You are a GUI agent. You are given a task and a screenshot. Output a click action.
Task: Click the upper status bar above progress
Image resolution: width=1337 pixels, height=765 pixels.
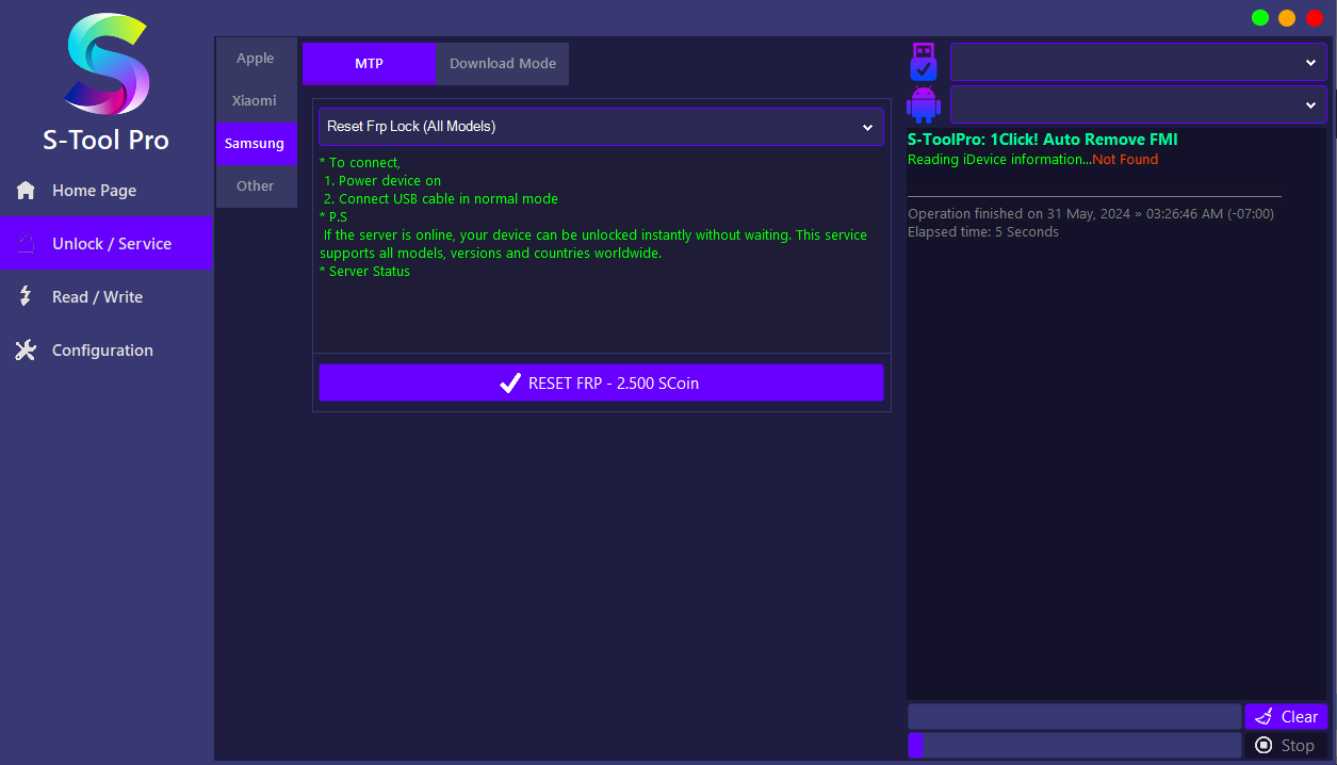[x=1074, y=716]
